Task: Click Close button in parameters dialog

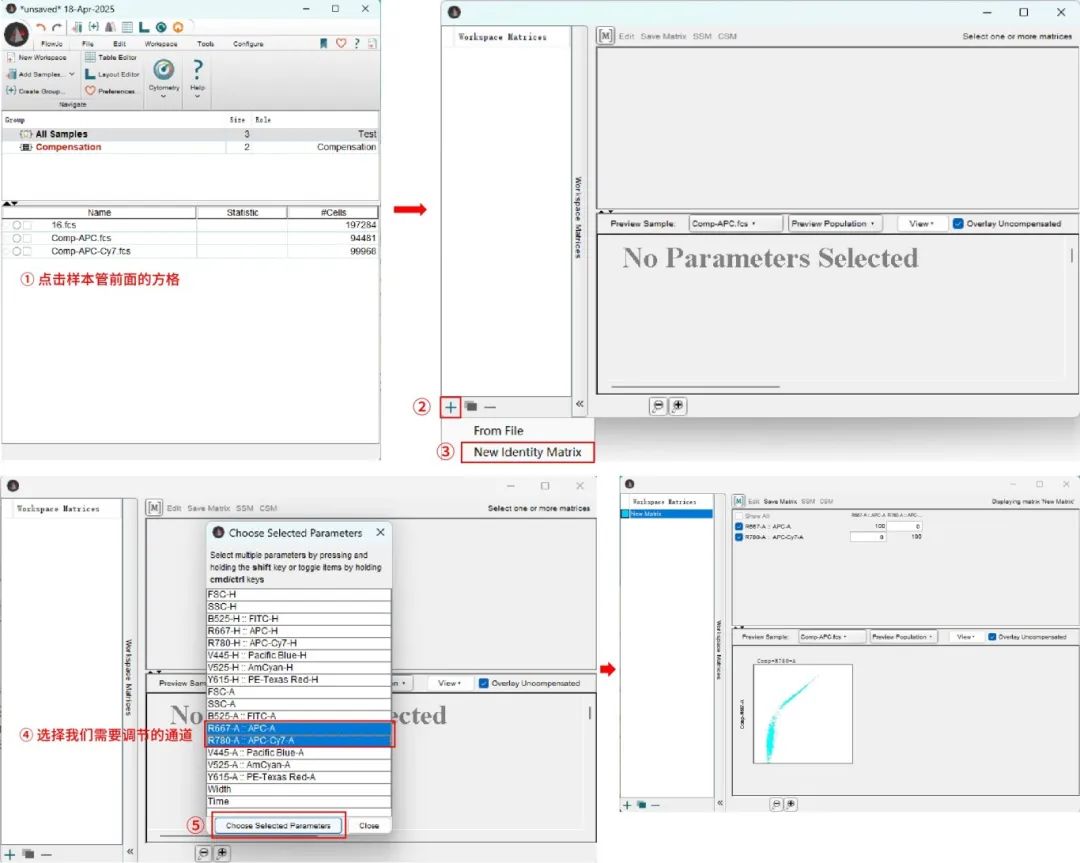Action: pos(369,826)
